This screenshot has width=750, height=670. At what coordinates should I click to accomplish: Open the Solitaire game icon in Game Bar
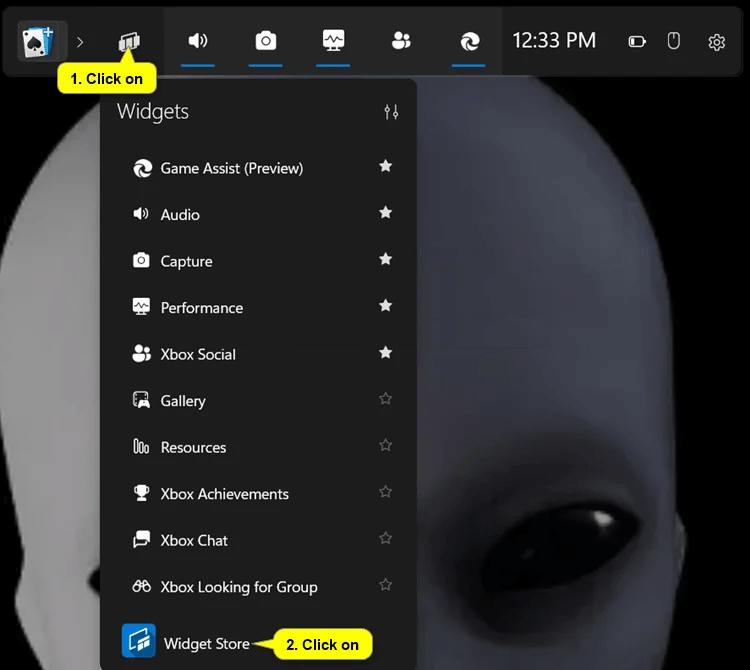(x=39, y=41)
